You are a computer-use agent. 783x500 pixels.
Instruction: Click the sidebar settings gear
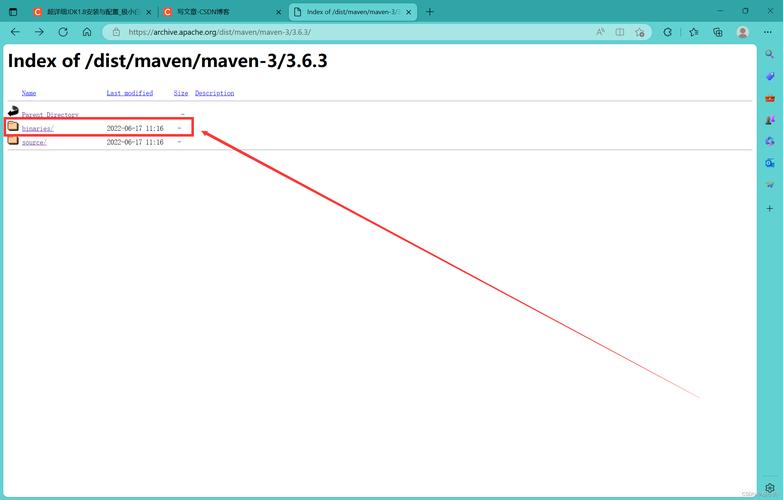click(769, 488)
